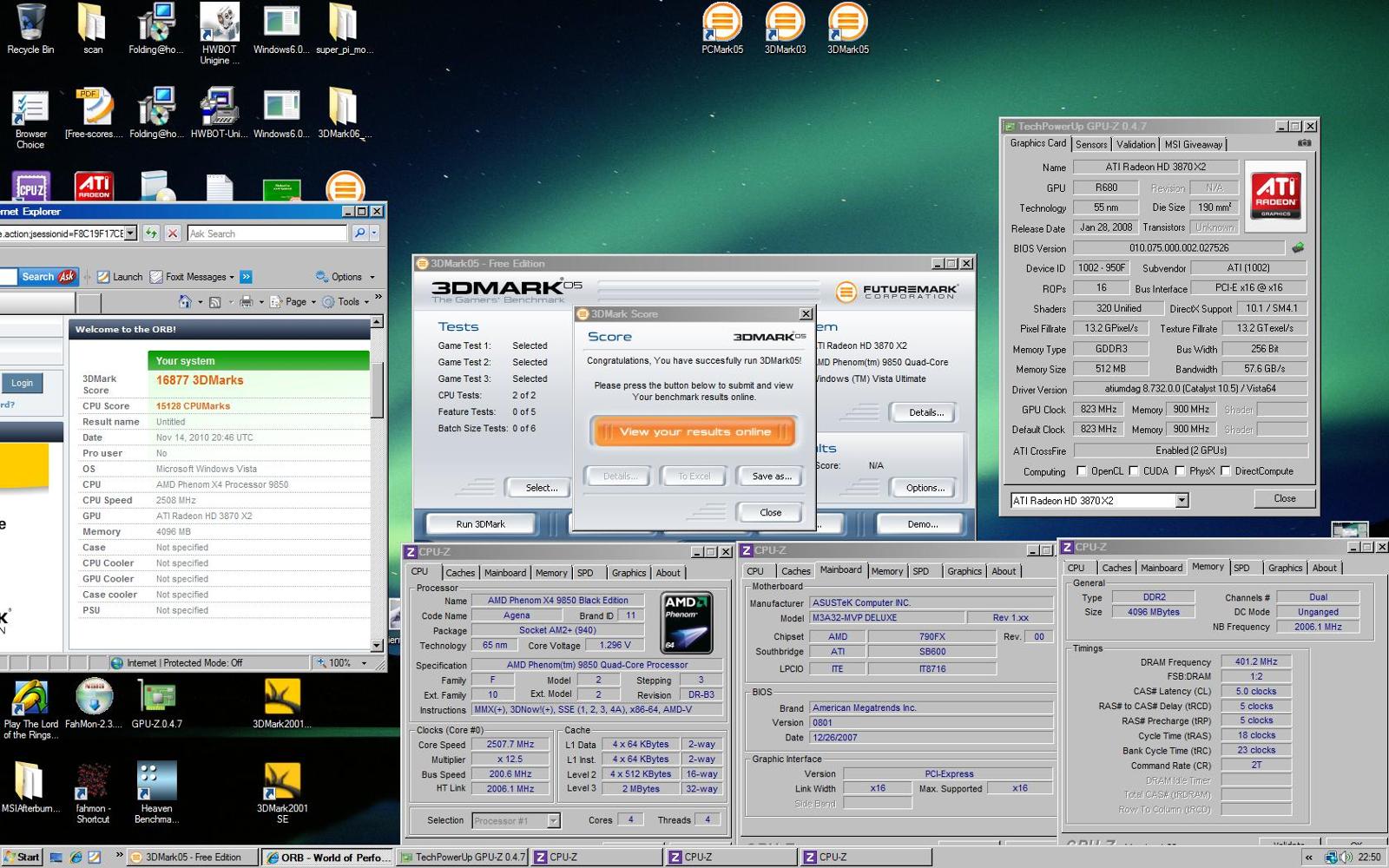Enable the DirectCompute checkbox in GPU-Z
Viewport: 1389px width, 868px height.
(1225, 471)
